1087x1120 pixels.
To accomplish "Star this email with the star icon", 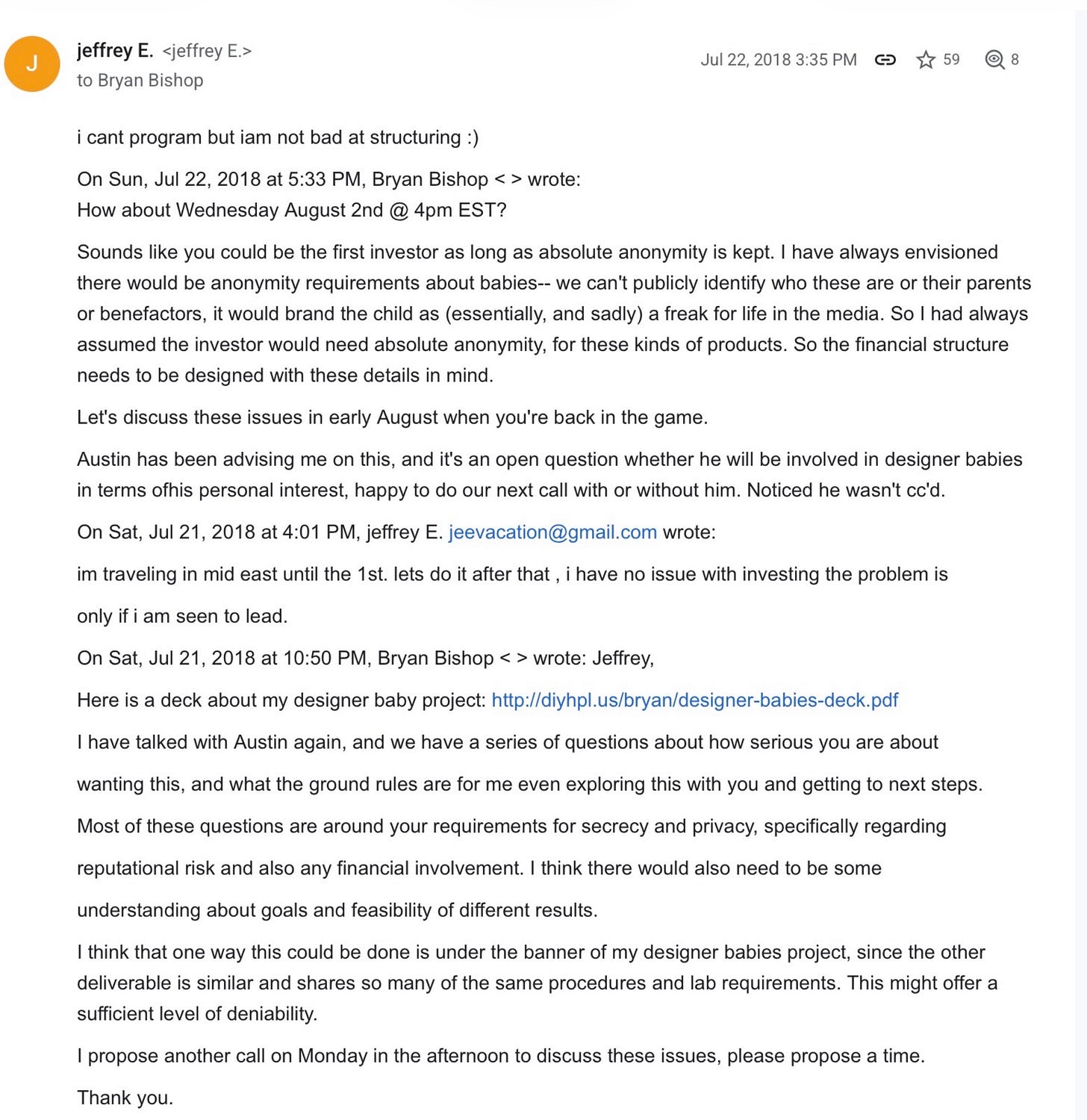I will [926, 60].
